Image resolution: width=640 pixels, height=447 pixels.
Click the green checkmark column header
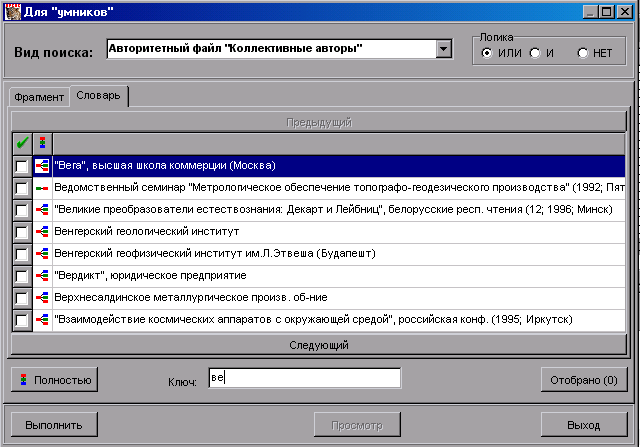tap(22, 143)
